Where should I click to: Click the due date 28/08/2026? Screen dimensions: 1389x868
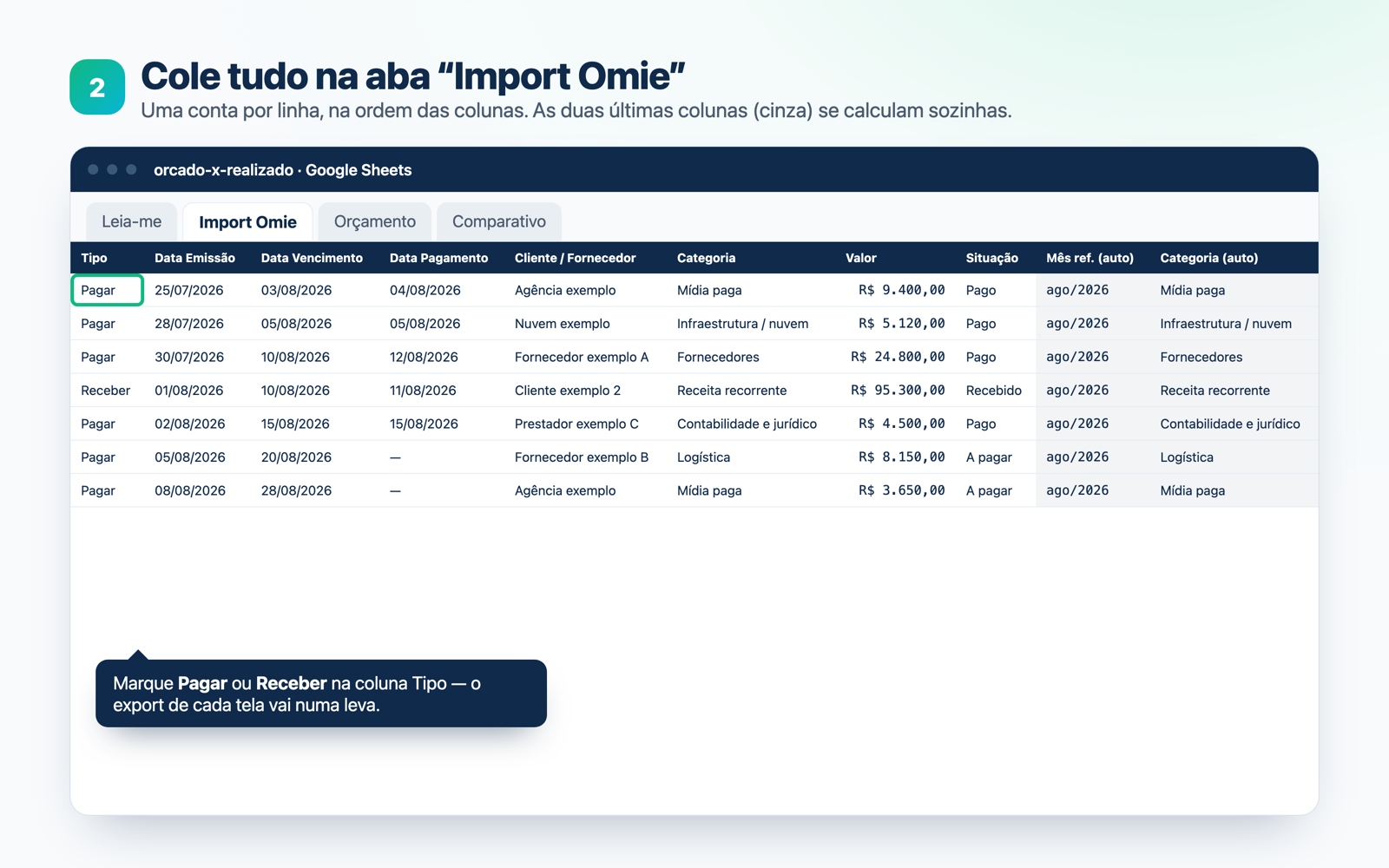[x=296, y=490]
